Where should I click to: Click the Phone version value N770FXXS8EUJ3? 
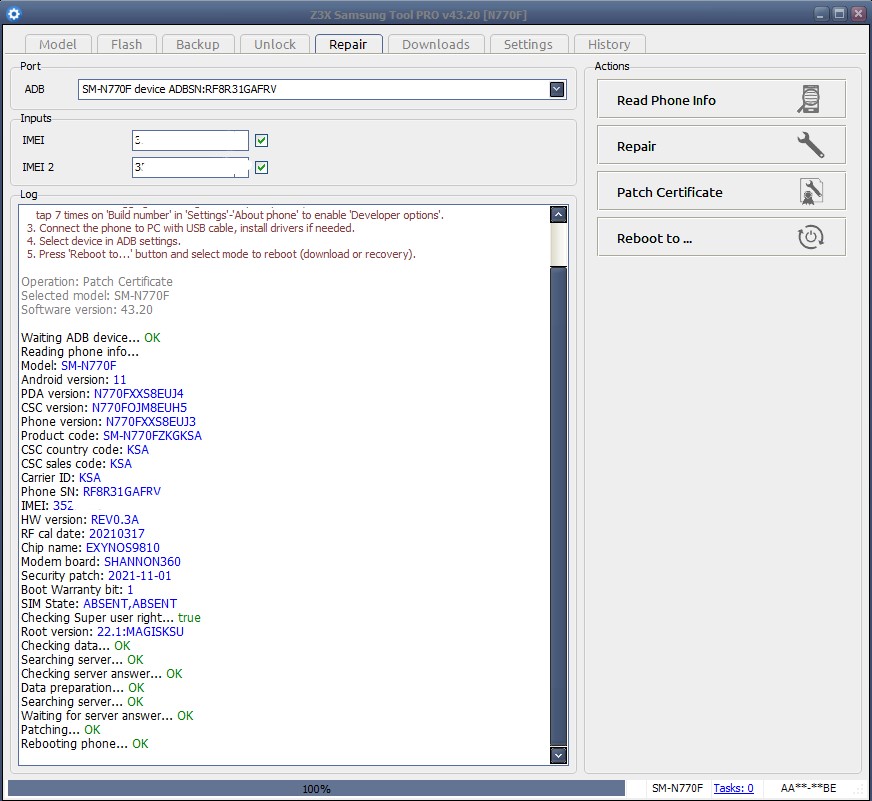[x=151, y=422]
